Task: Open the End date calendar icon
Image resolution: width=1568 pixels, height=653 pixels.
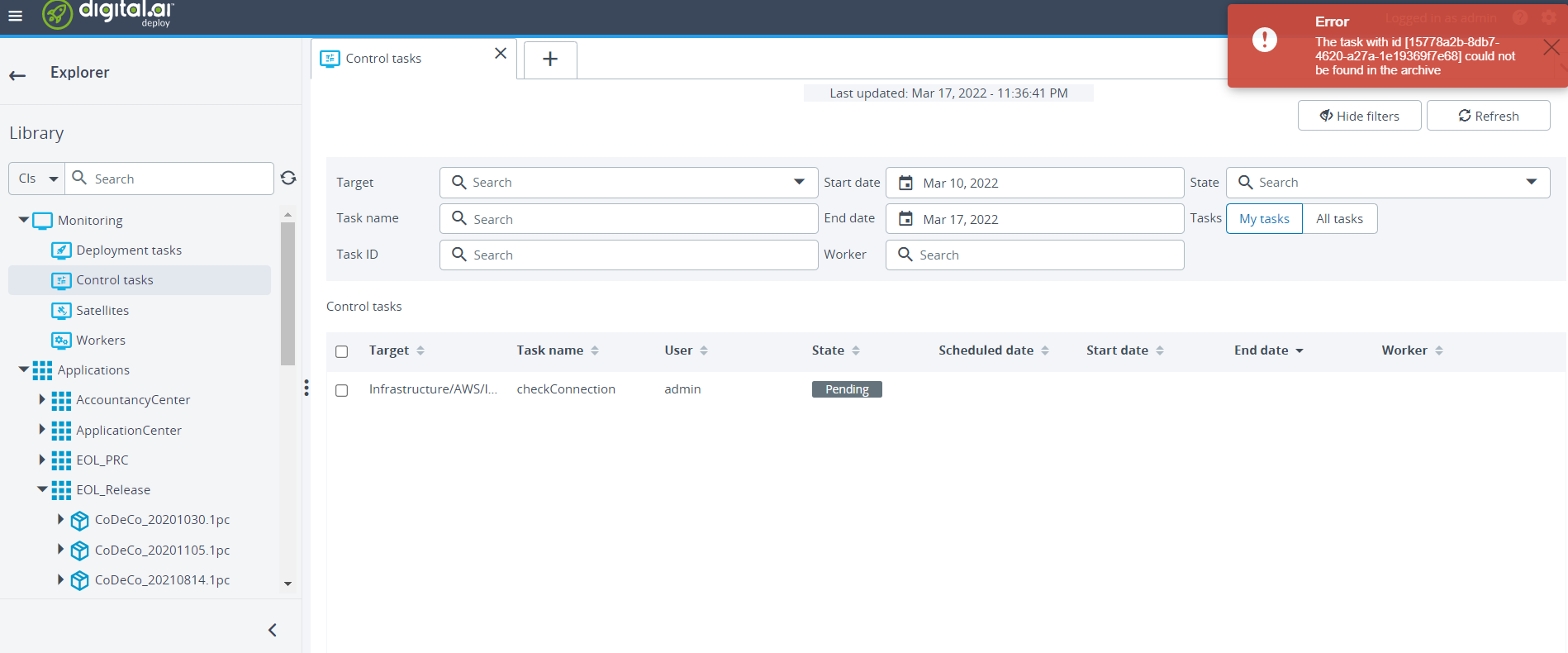Action: 905,219
